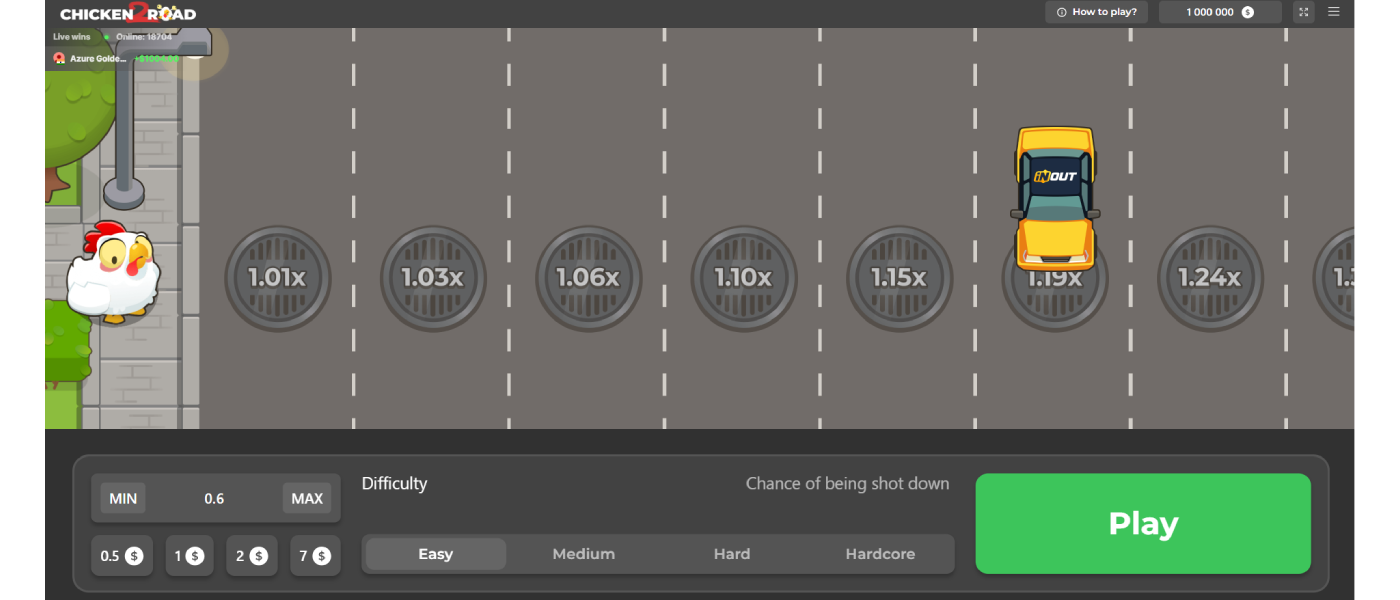Open the hamburger menu
Screen dimensions: 1400x600
click(x=1333, y=12)
